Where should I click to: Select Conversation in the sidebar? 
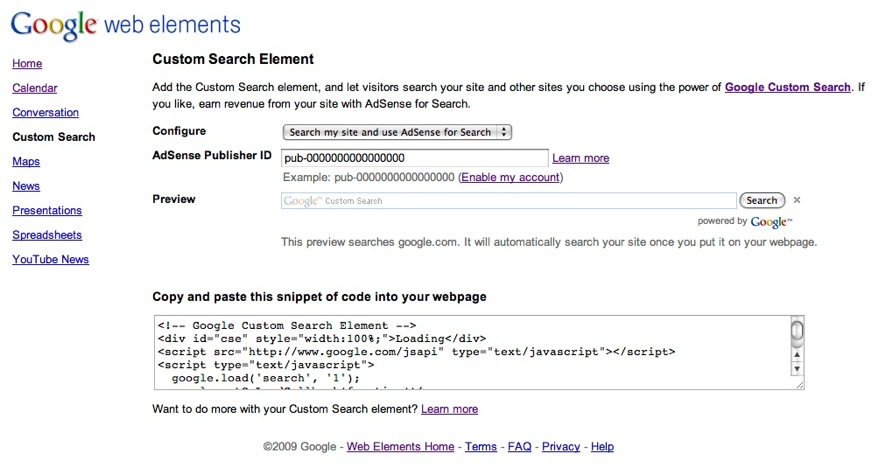tap(45, 113)
